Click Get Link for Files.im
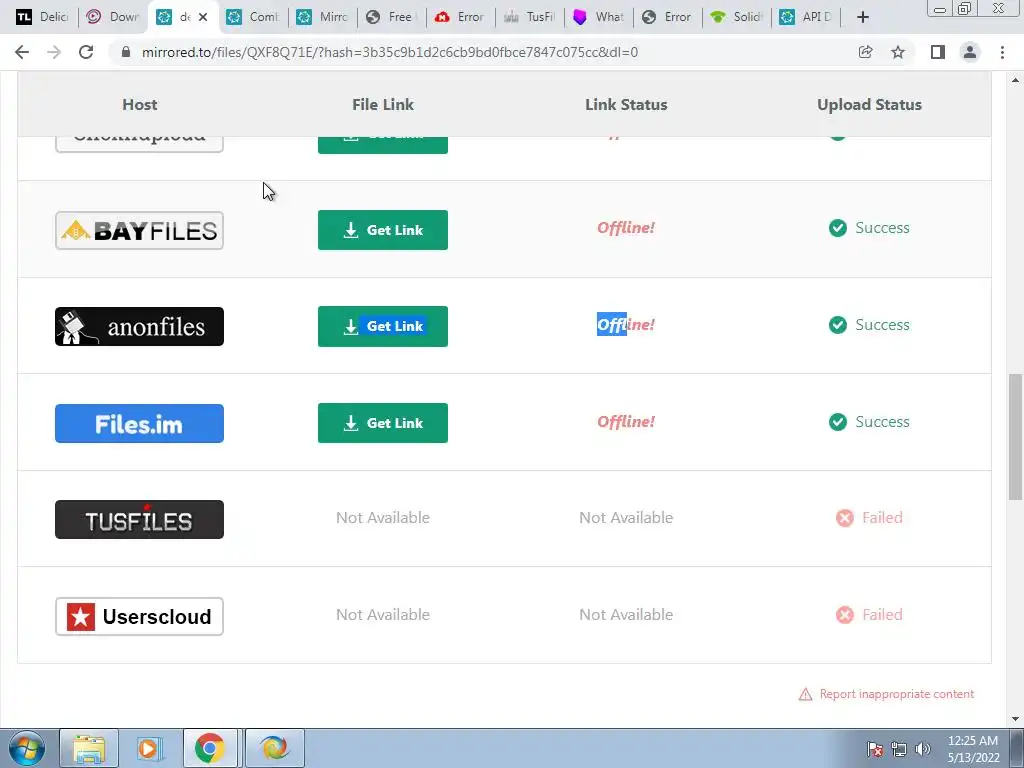Screen dimensions: 1024x768 (x=383, y=423)
